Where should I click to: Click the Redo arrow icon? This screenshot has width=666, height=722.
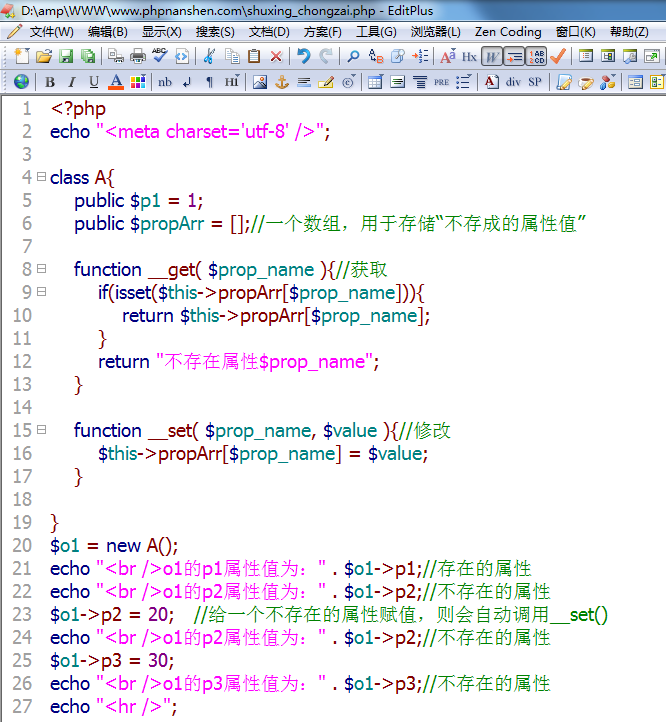click(x=326, y=56)
